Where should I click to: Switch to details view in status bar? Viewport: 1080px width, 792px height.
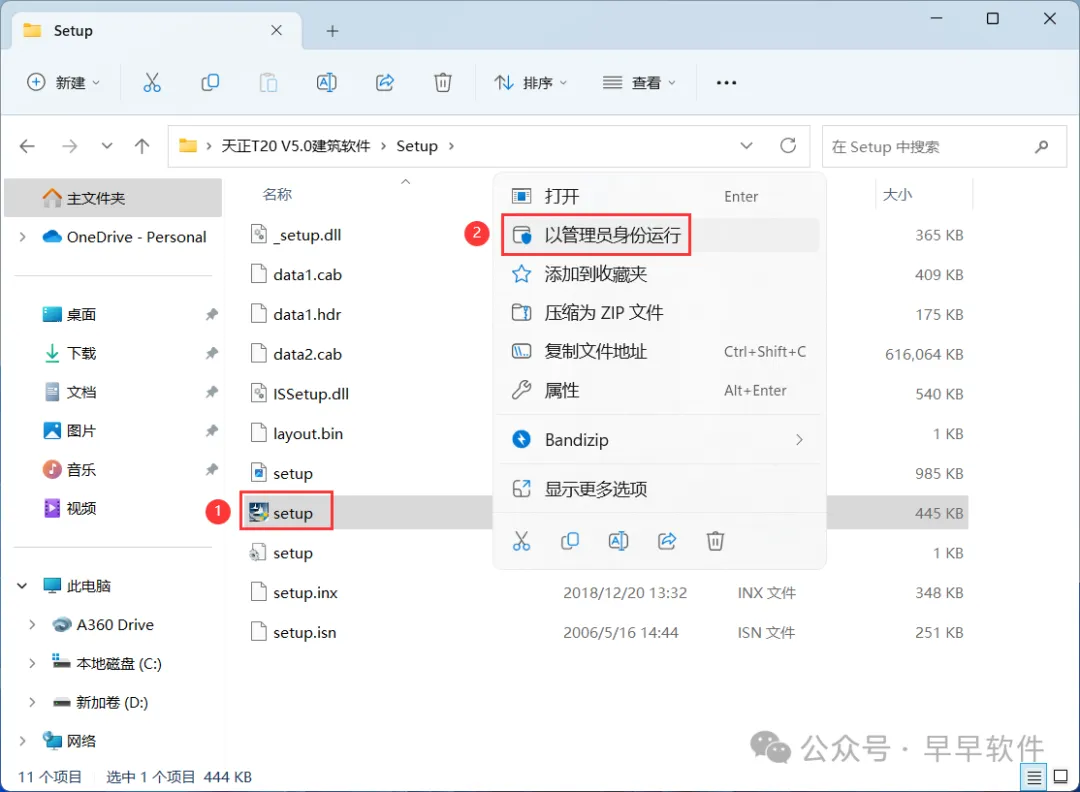tap(1034, 778)
